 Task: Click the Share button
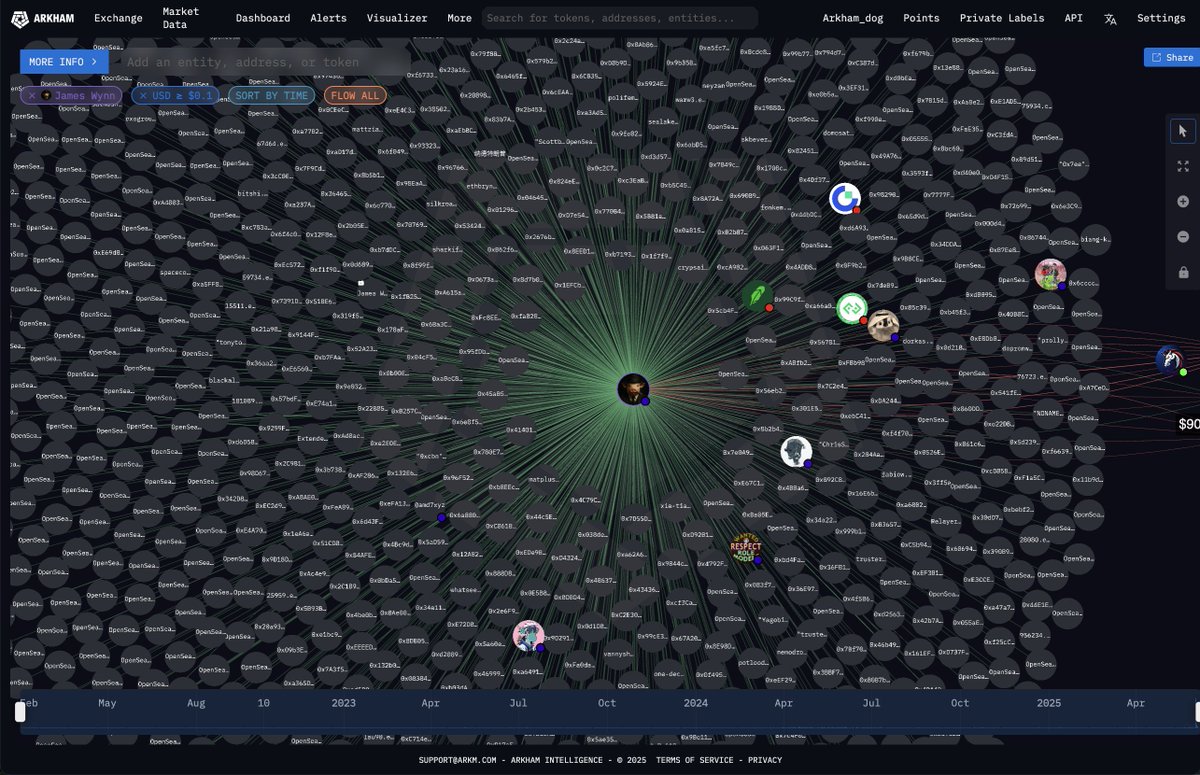1172,58
